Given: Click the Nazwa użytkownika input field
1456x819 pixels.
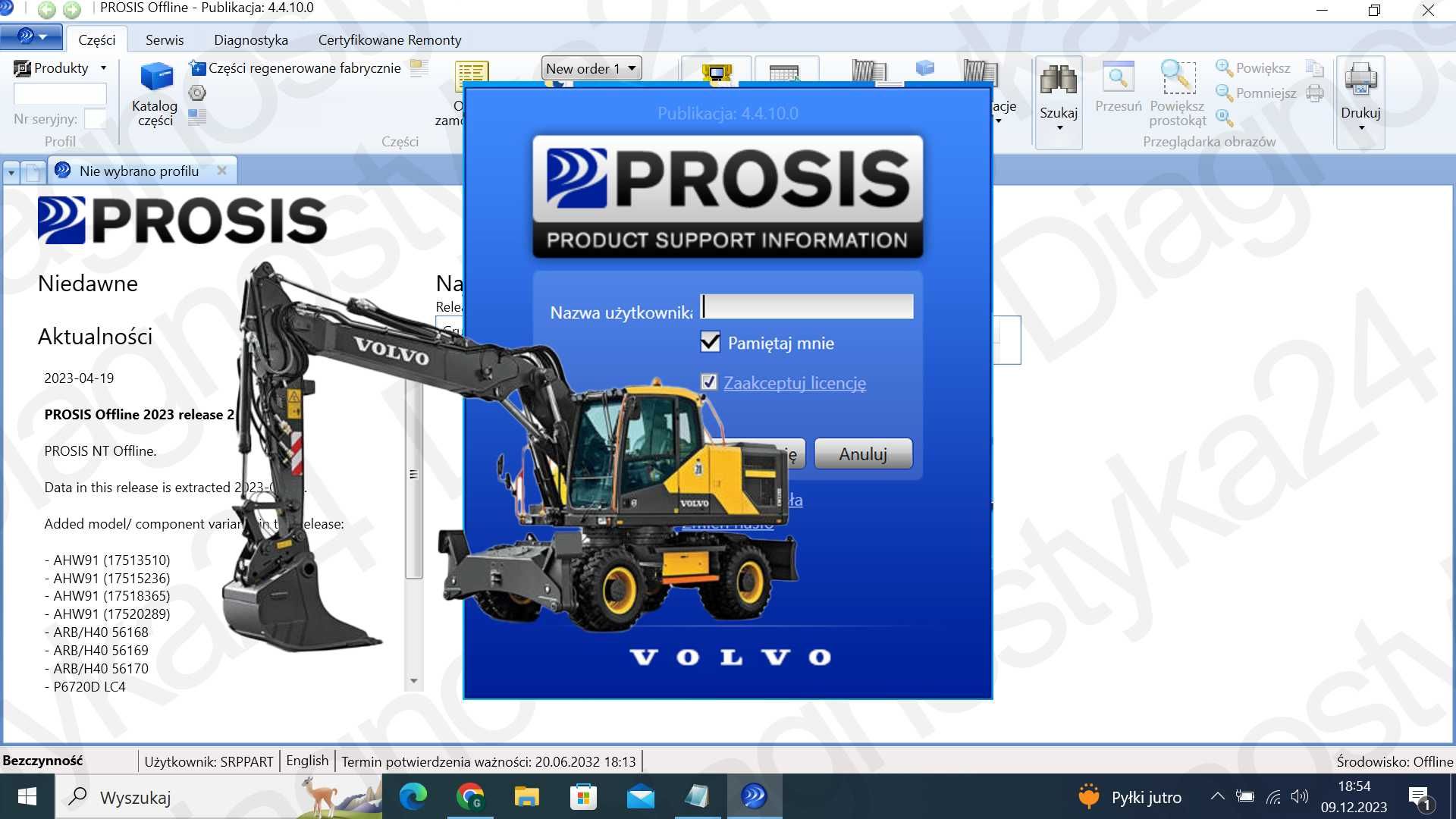Looking at the screenshot, I should point(806,306).
